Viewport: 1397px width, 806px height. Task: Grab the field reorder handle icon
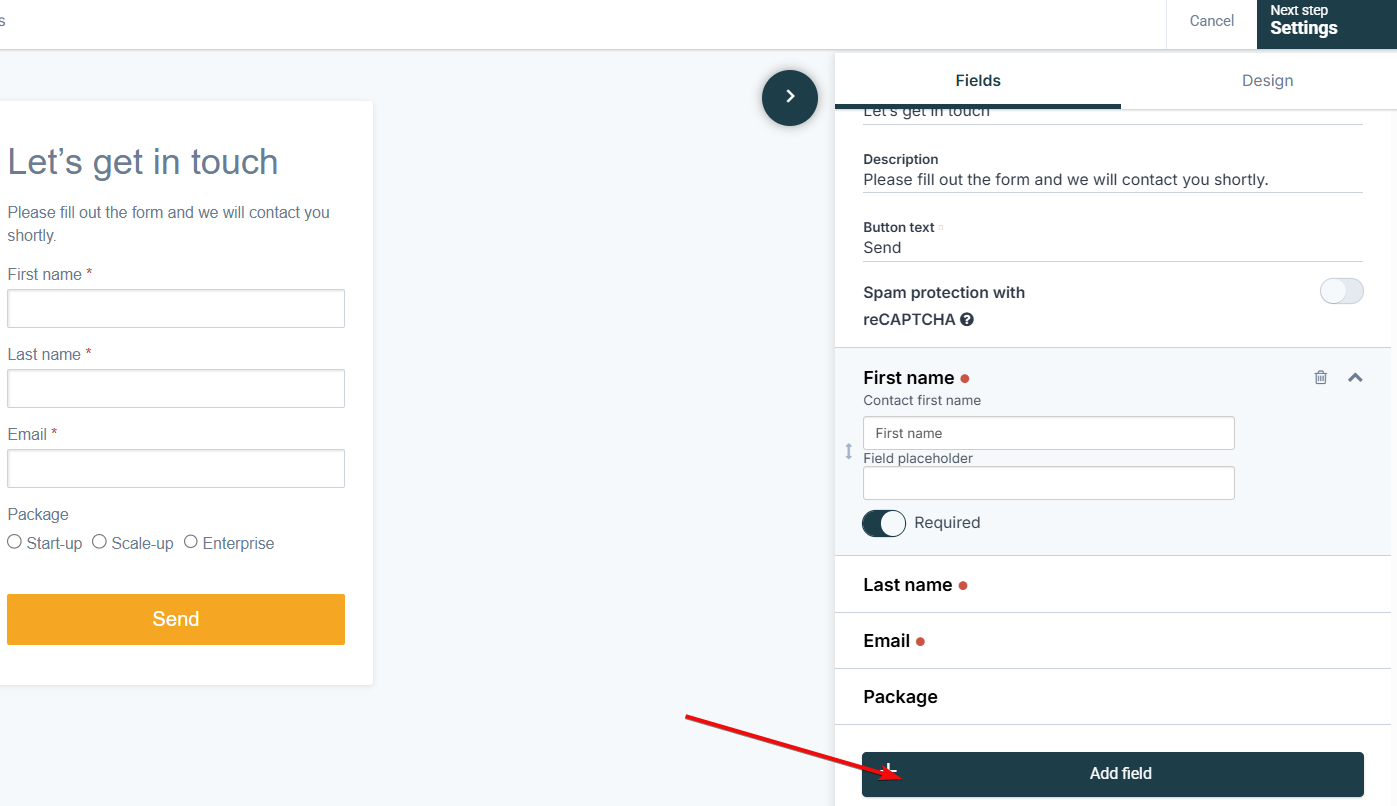click(849, 451)
